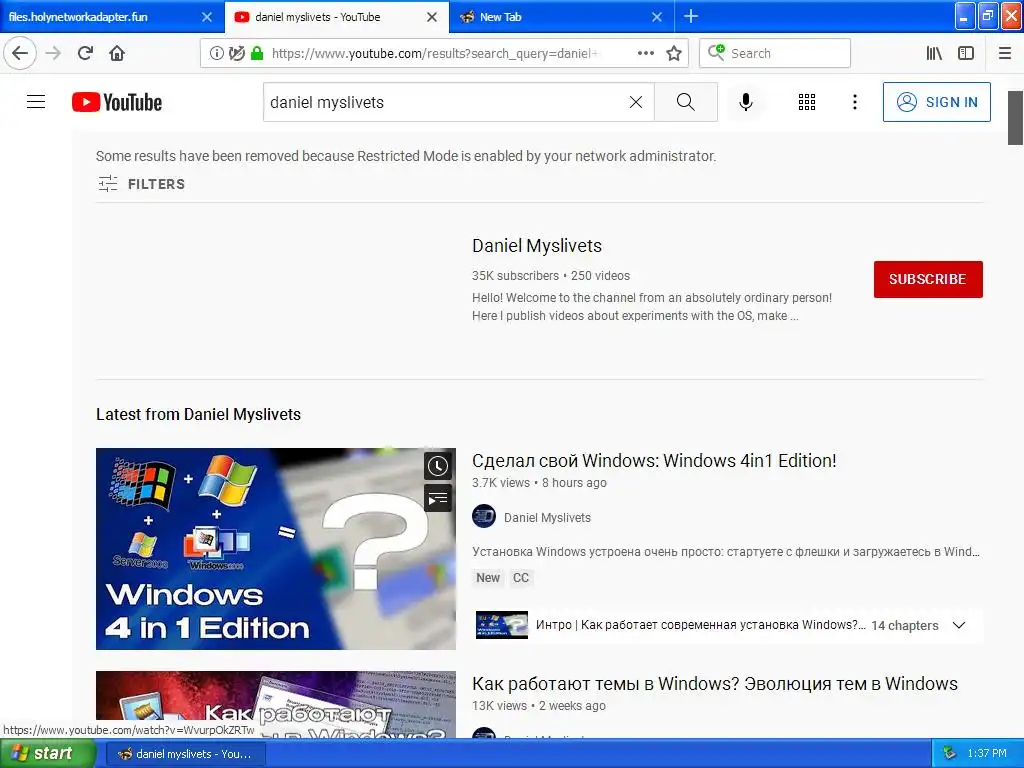Submit search with the magnifier button
Screen dimensions: 1024x768
pyautogui.click(x=686, y=102)
